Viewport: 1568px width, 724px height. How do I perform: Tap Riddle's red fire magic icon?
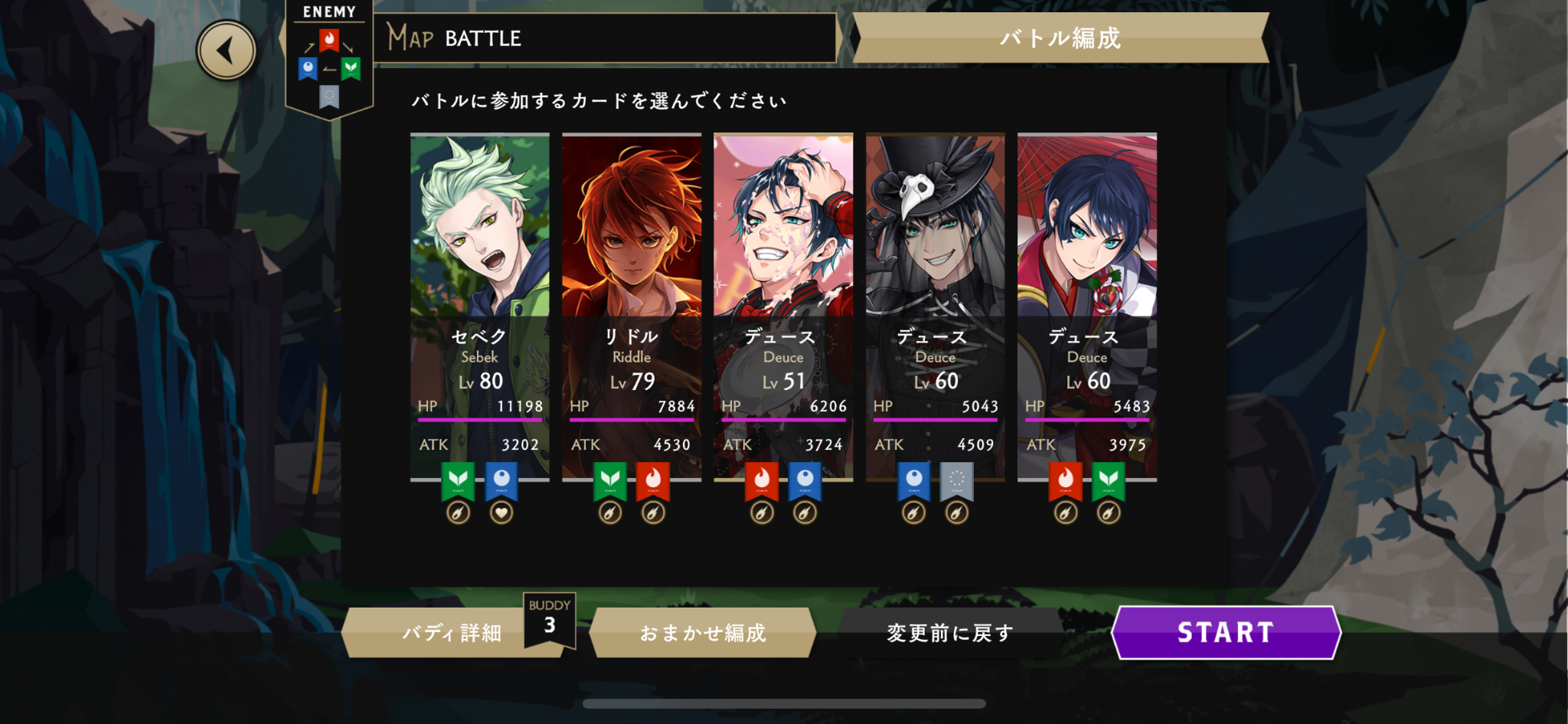click(x=653, y=481)
